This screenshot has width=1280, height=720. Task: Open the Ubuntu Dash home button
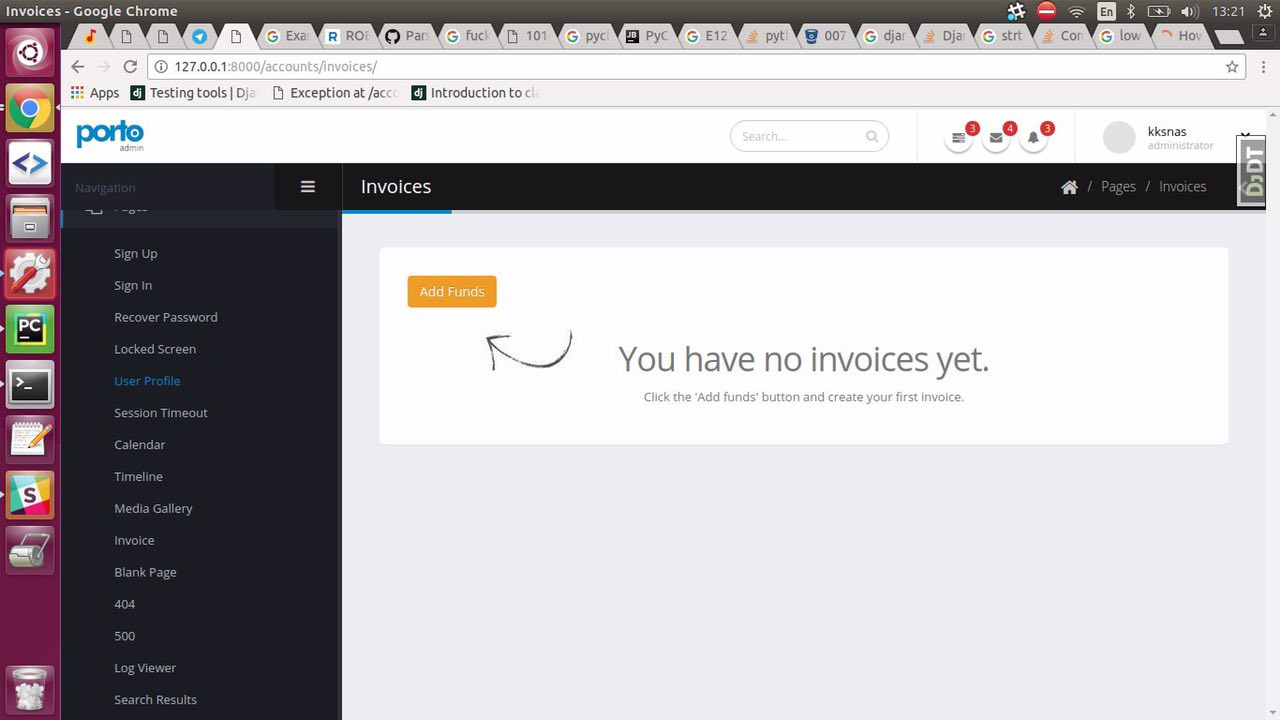click(30, 52)
